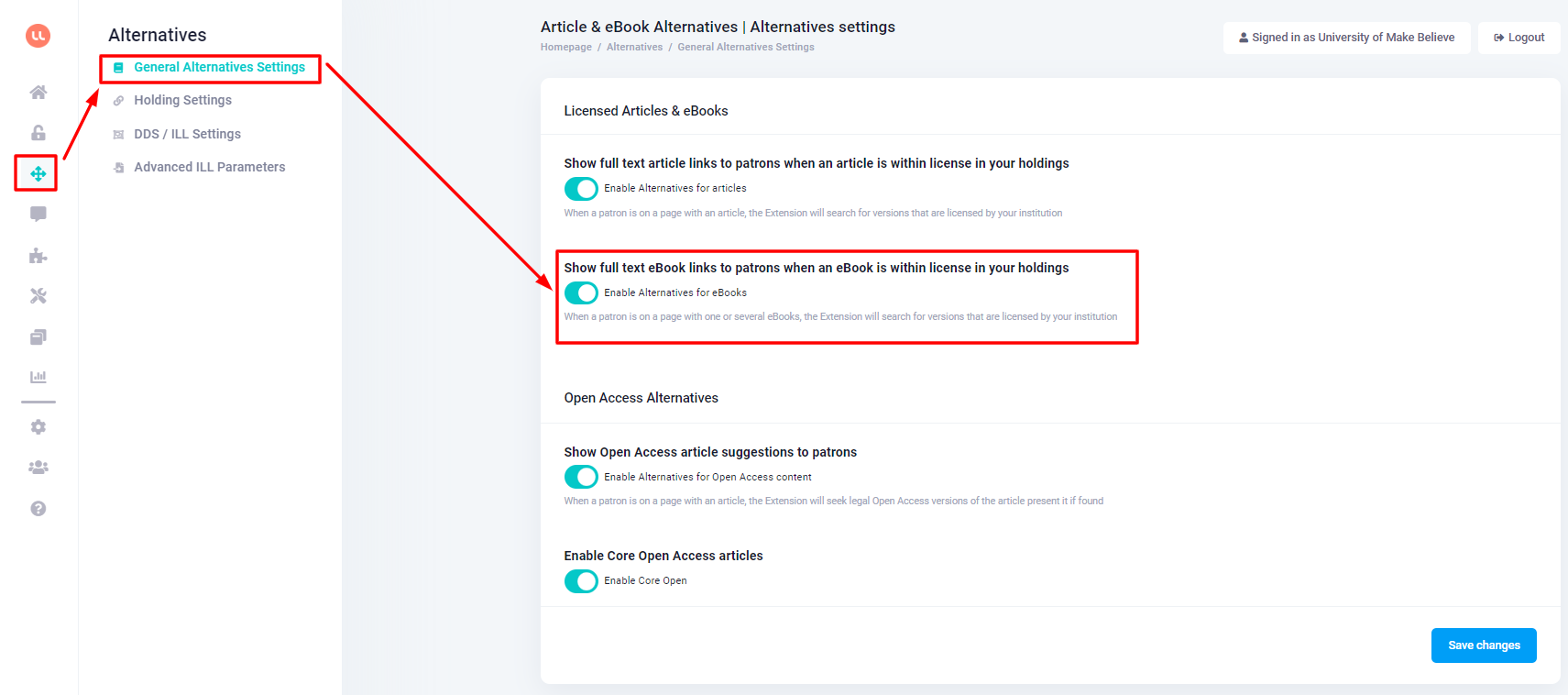Go to Alternatives breadcrumb link

click(x=634, y=47)
